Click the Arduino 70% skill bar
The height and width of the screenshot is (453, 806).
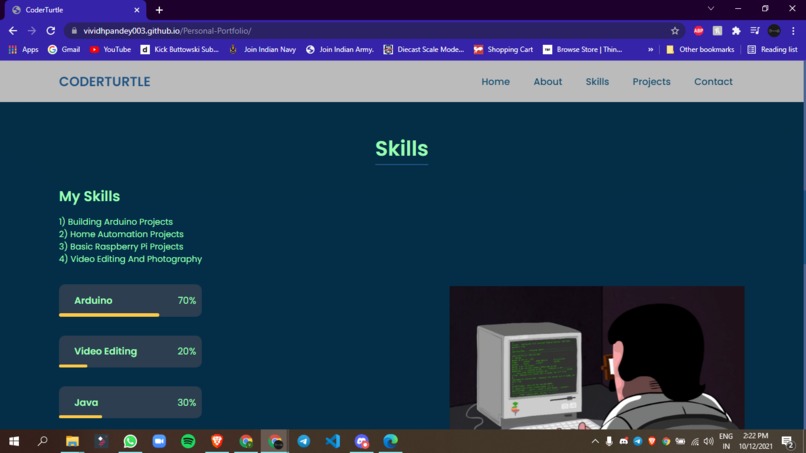130,301
